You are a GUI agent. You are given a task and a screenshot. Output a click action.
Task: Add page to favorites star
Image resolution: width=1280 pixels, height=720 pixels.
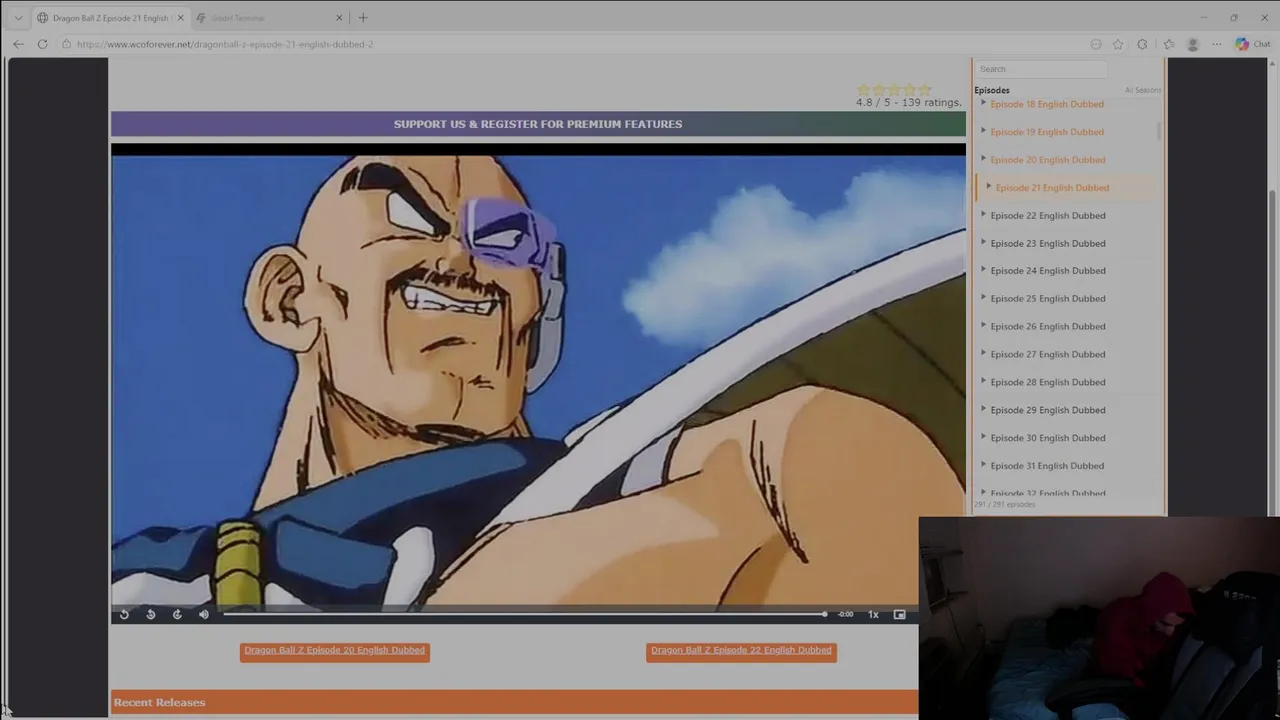[1118, 44]
